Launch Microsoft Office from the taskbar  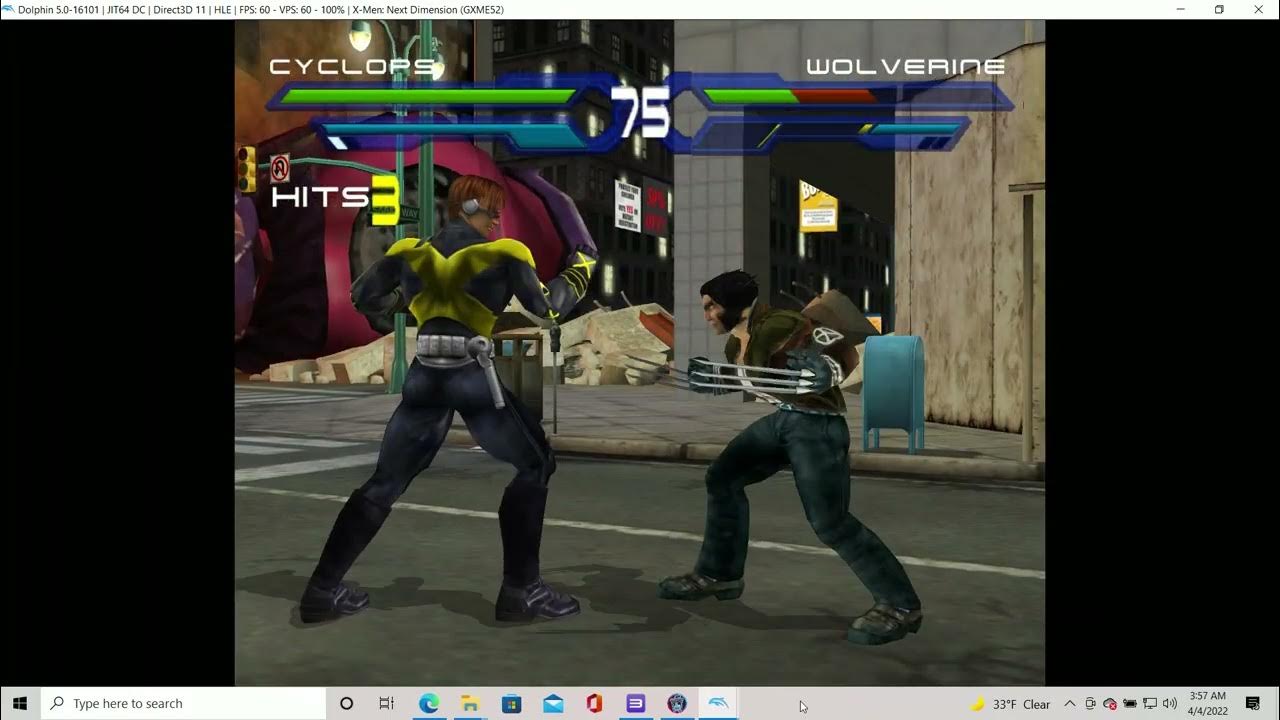point(594,704)
